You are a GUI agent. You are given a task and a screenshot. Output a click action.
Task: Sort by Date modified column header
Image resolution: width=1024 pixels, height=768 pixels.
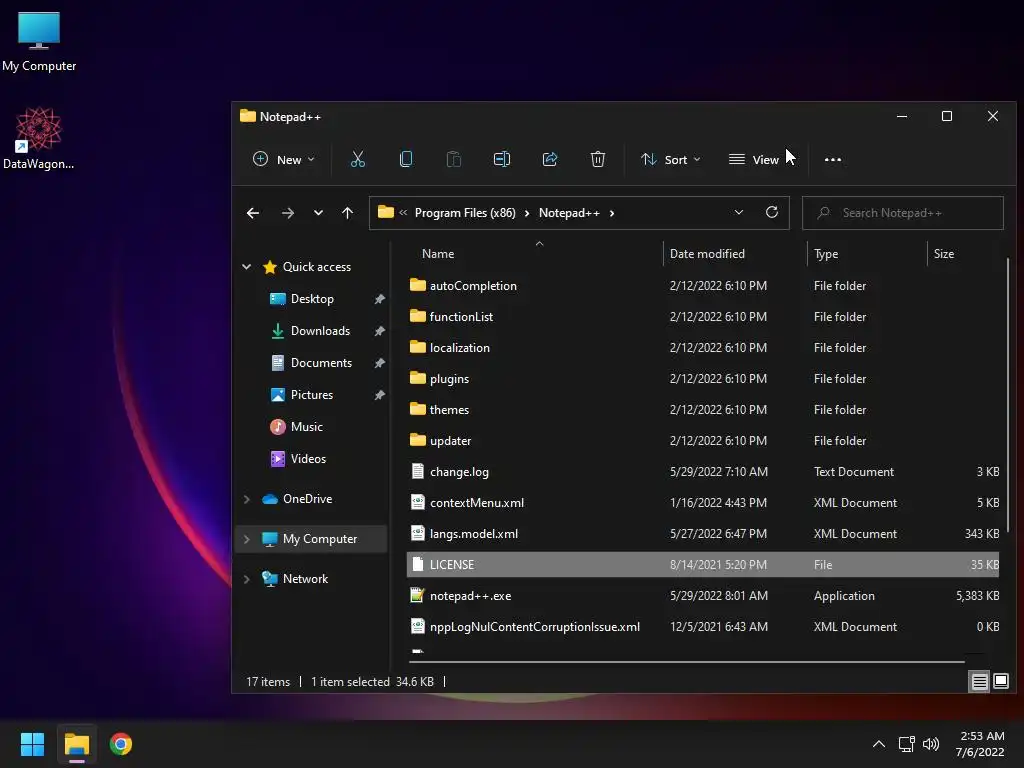coord(707,253)
